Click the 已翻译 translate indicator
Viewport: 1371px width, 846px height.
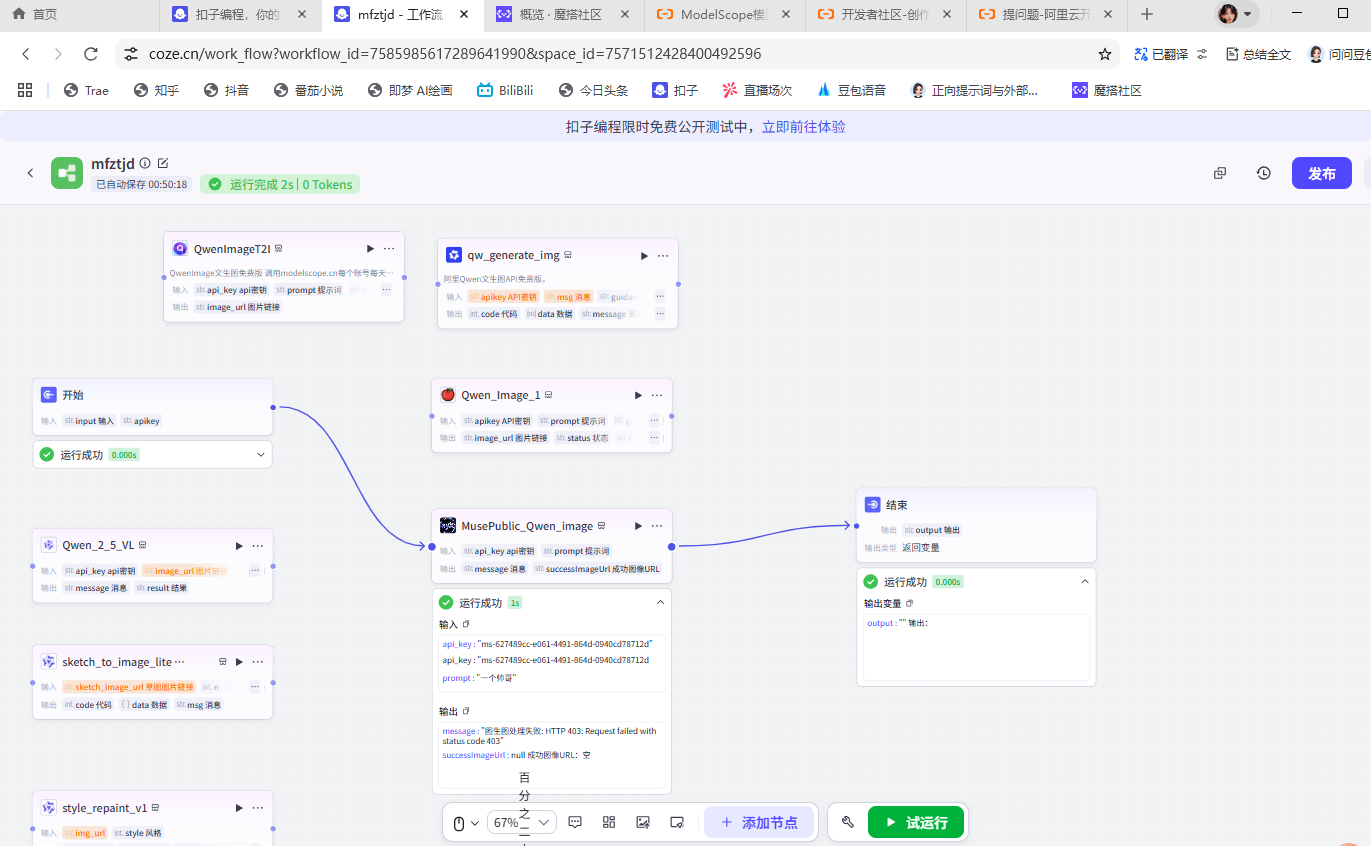(1160, 54)
